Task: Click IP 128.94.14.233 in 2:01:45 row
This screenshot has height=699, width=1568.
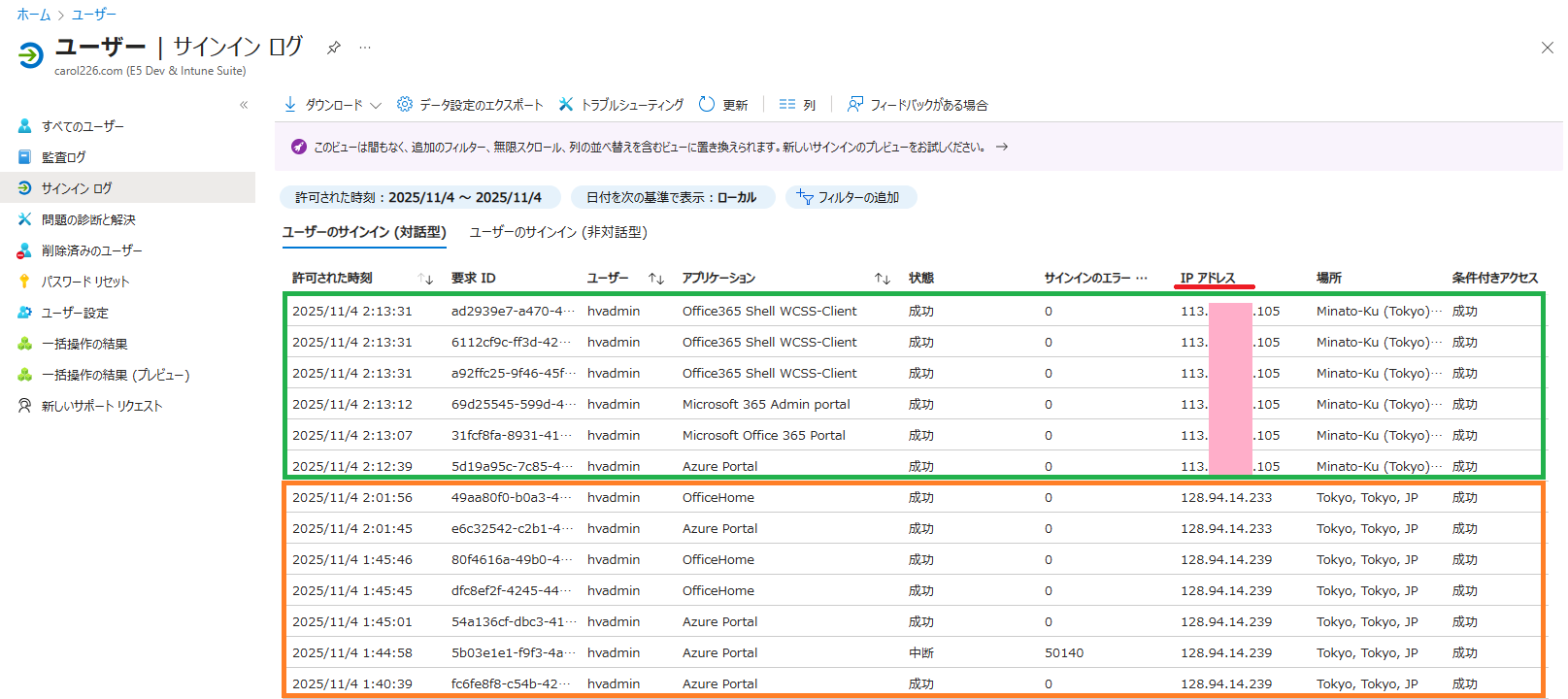Action: coord(1226,528)
